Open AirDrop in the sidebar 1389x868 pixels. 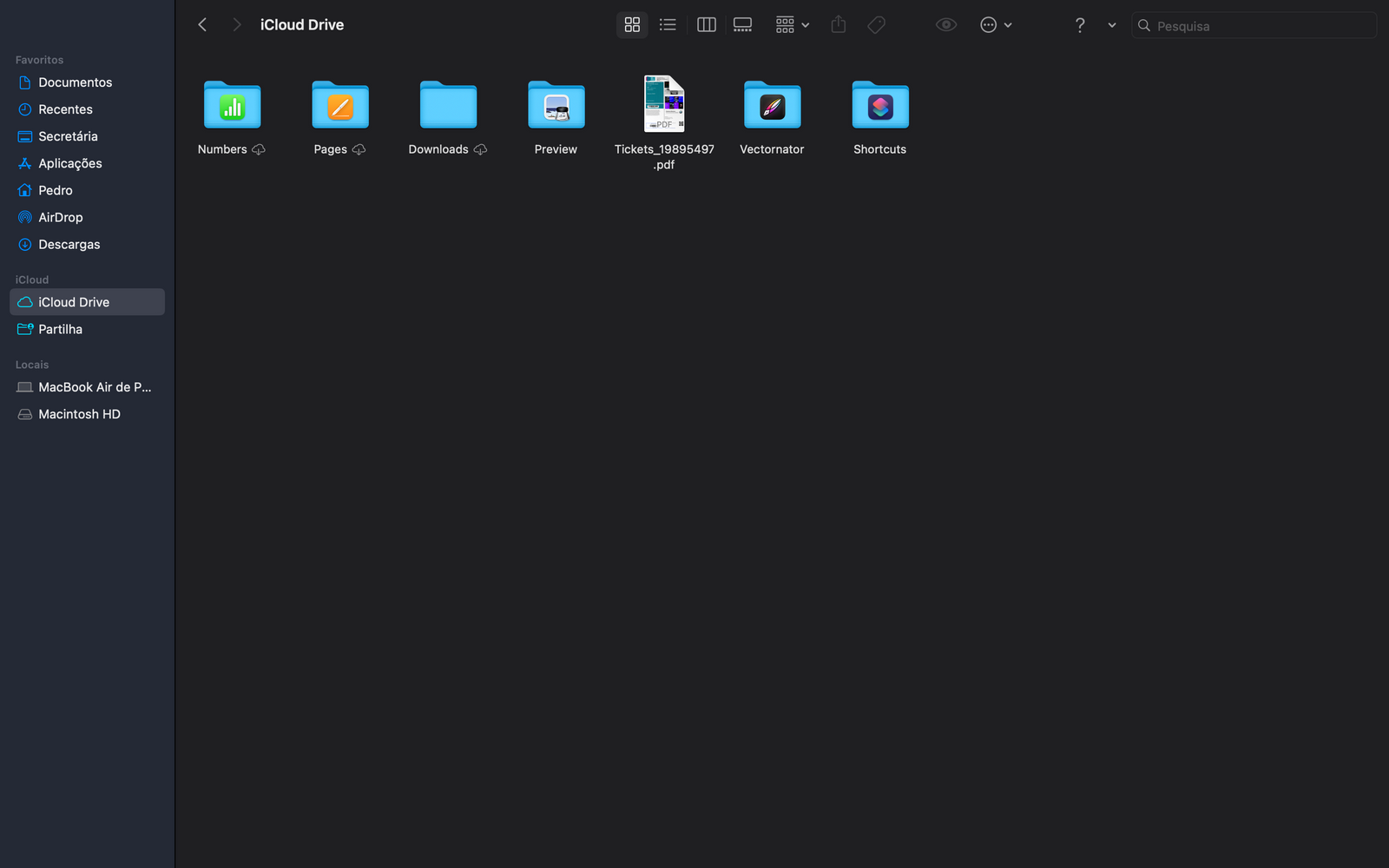click(60, 217)
